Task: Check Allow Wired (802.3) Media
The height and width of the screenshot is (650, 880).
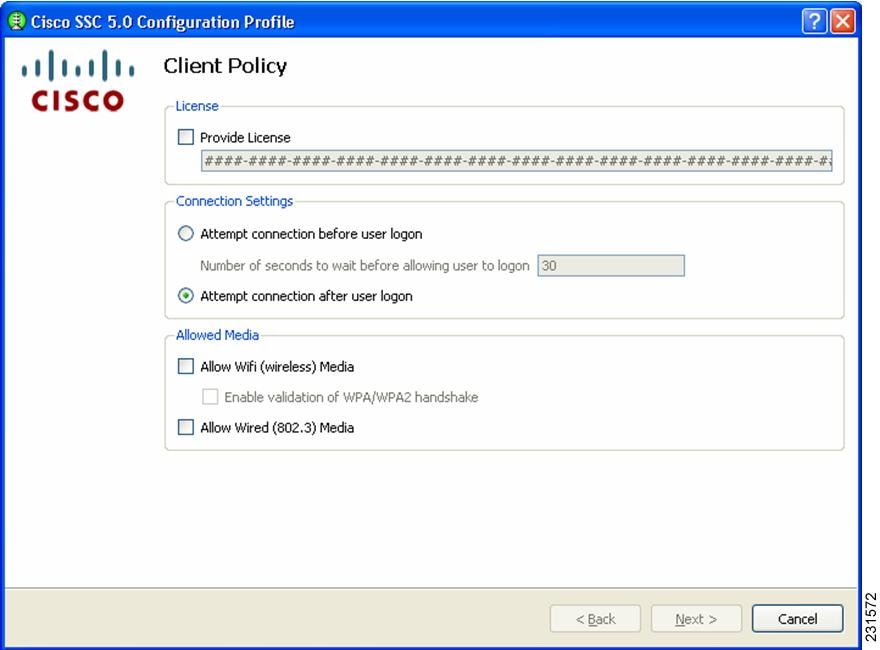Action: (186, 428)
